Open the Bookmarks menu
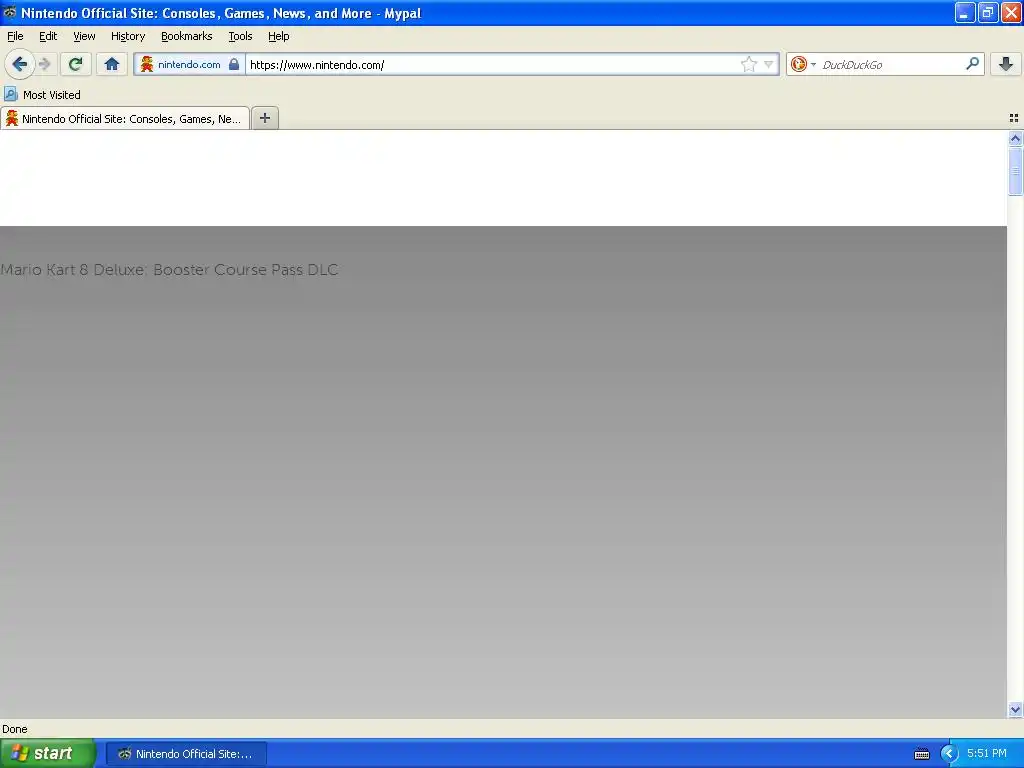 (187, 36)
